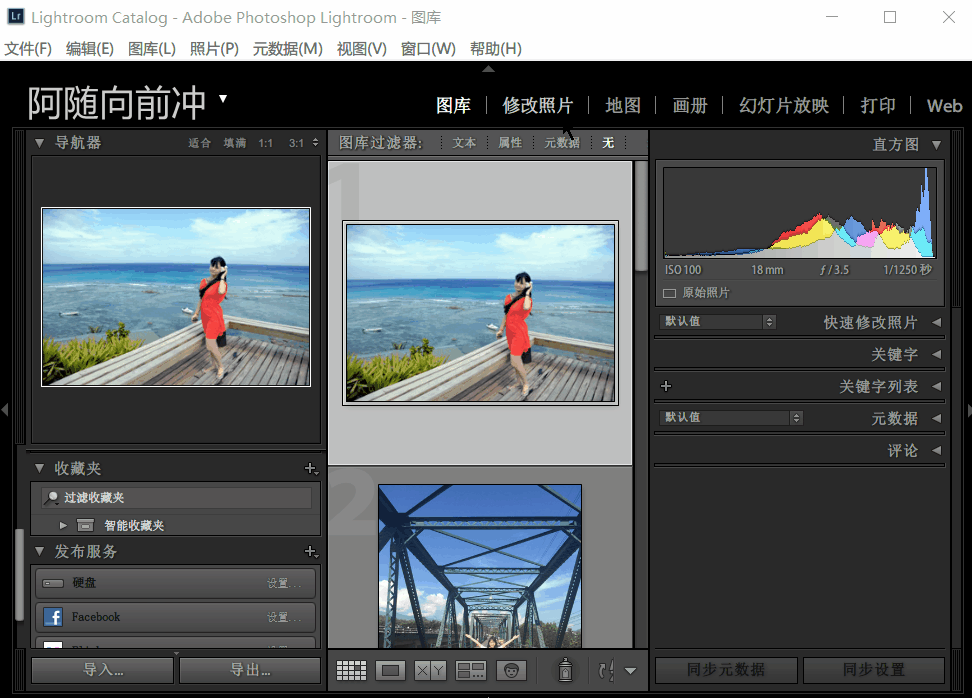Click the smart collections folder icon
Image resolution: width=972 pixels, height=698 pixels.
click(85, 526)
